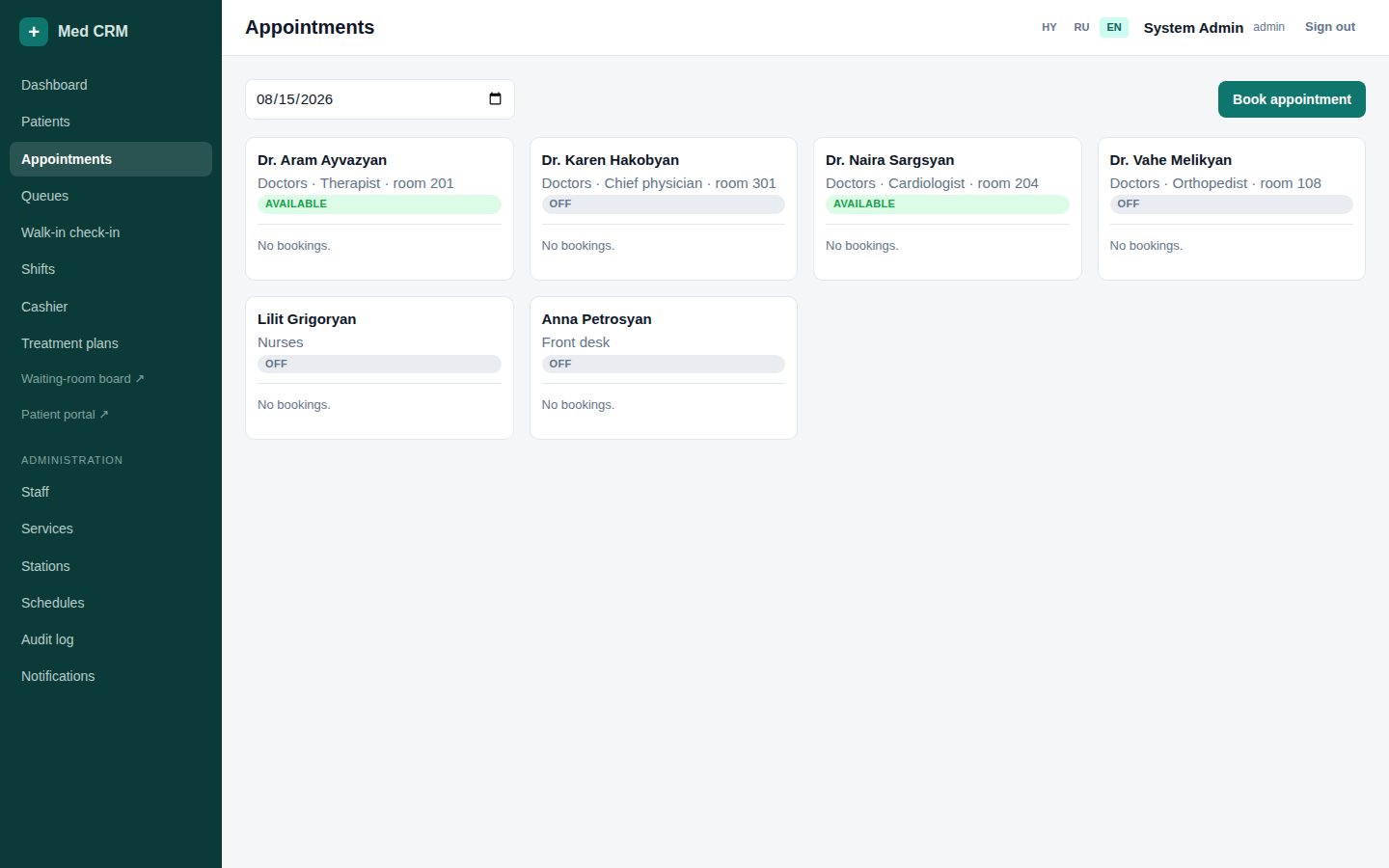This screenshot has width=1389, height=868.
Task: Go to the Cashier page
Action: tap(111, 307)
